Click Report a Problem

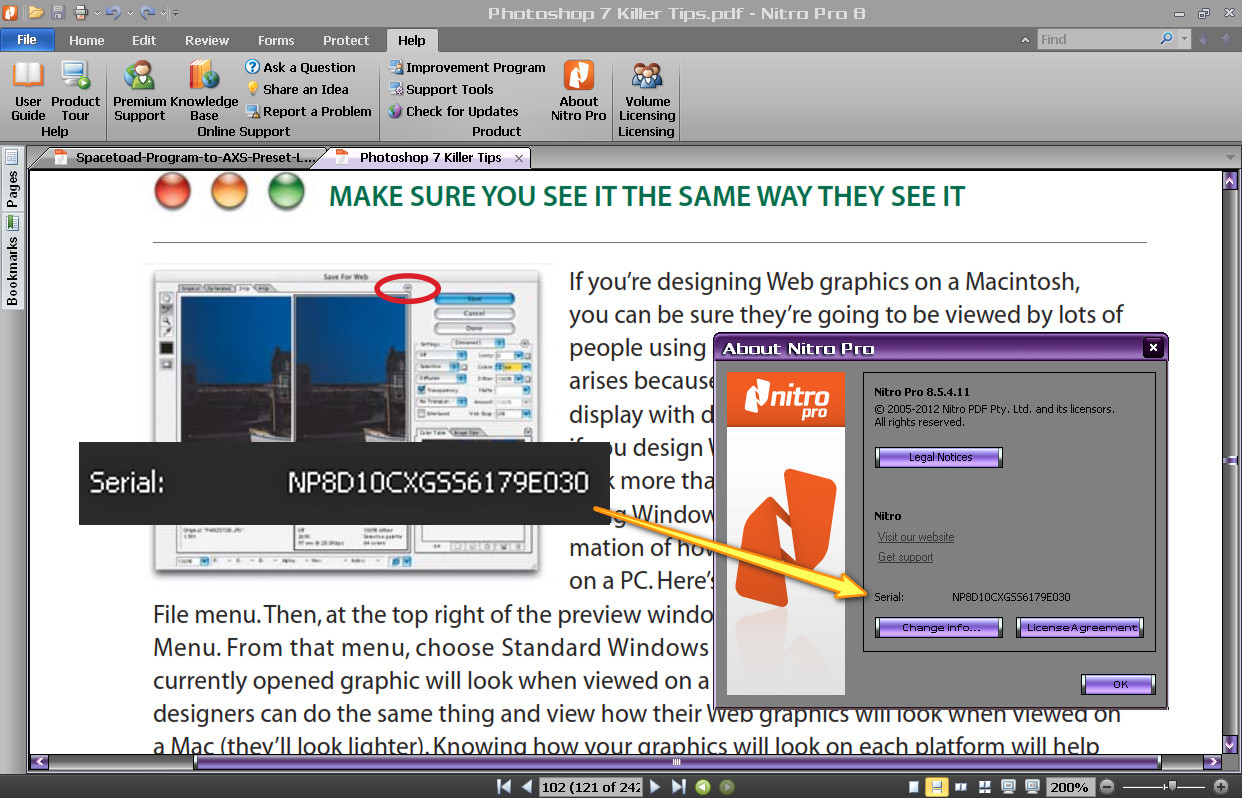308,111
